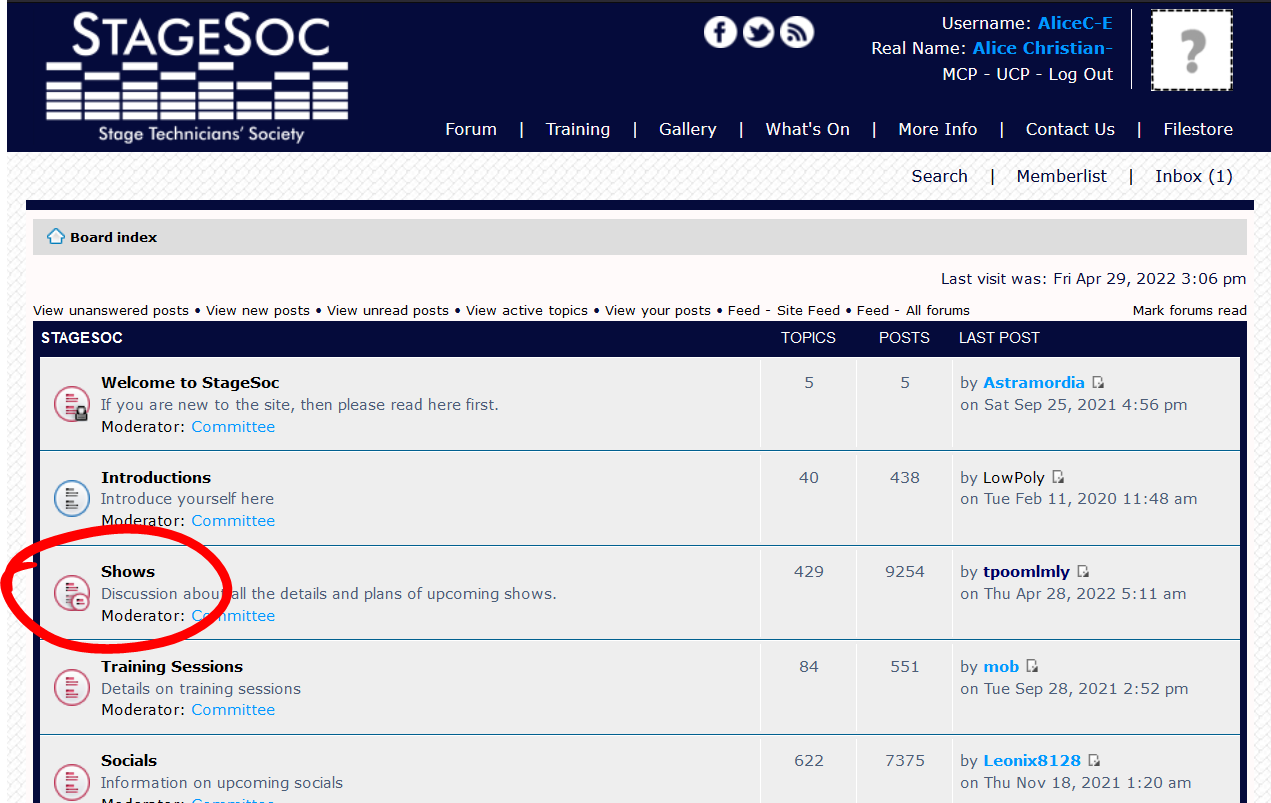Open the RSS feed icon
Viewport: 1271px width, 803px height.
point(797,32)
